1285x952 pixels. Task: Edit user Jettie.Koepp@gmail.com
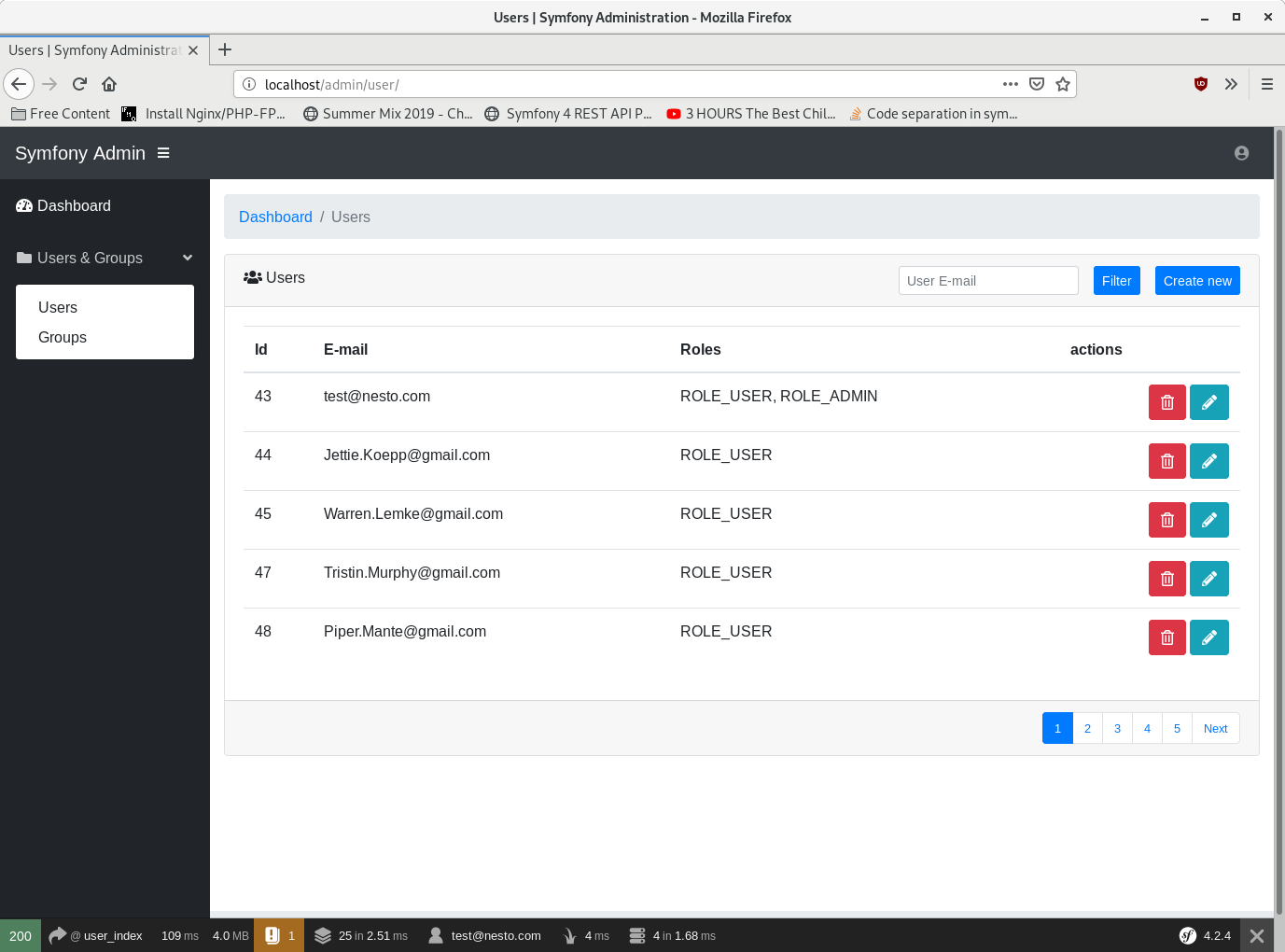1209,461
